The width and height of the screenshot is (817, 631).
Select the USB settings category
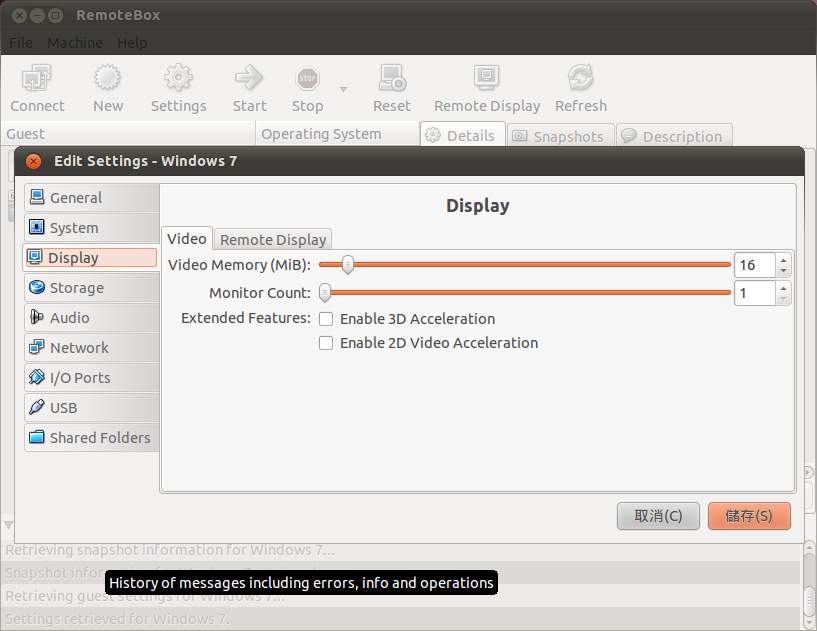point(92,407)
